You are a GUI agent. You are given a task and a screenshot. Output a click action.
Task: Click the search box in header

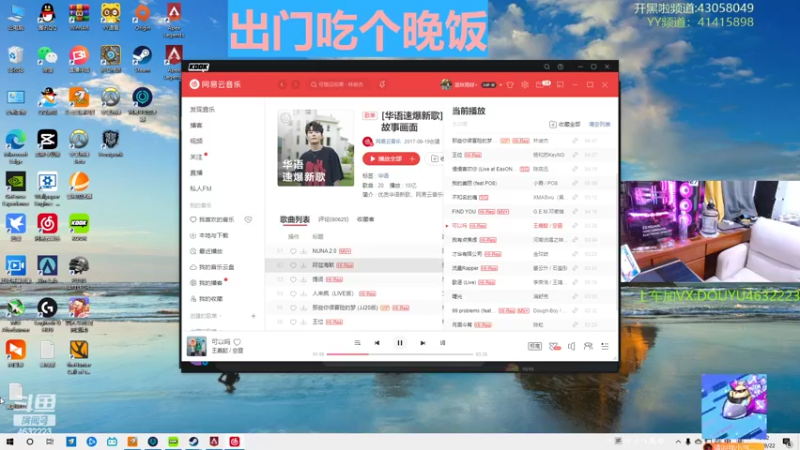(340, 85)
